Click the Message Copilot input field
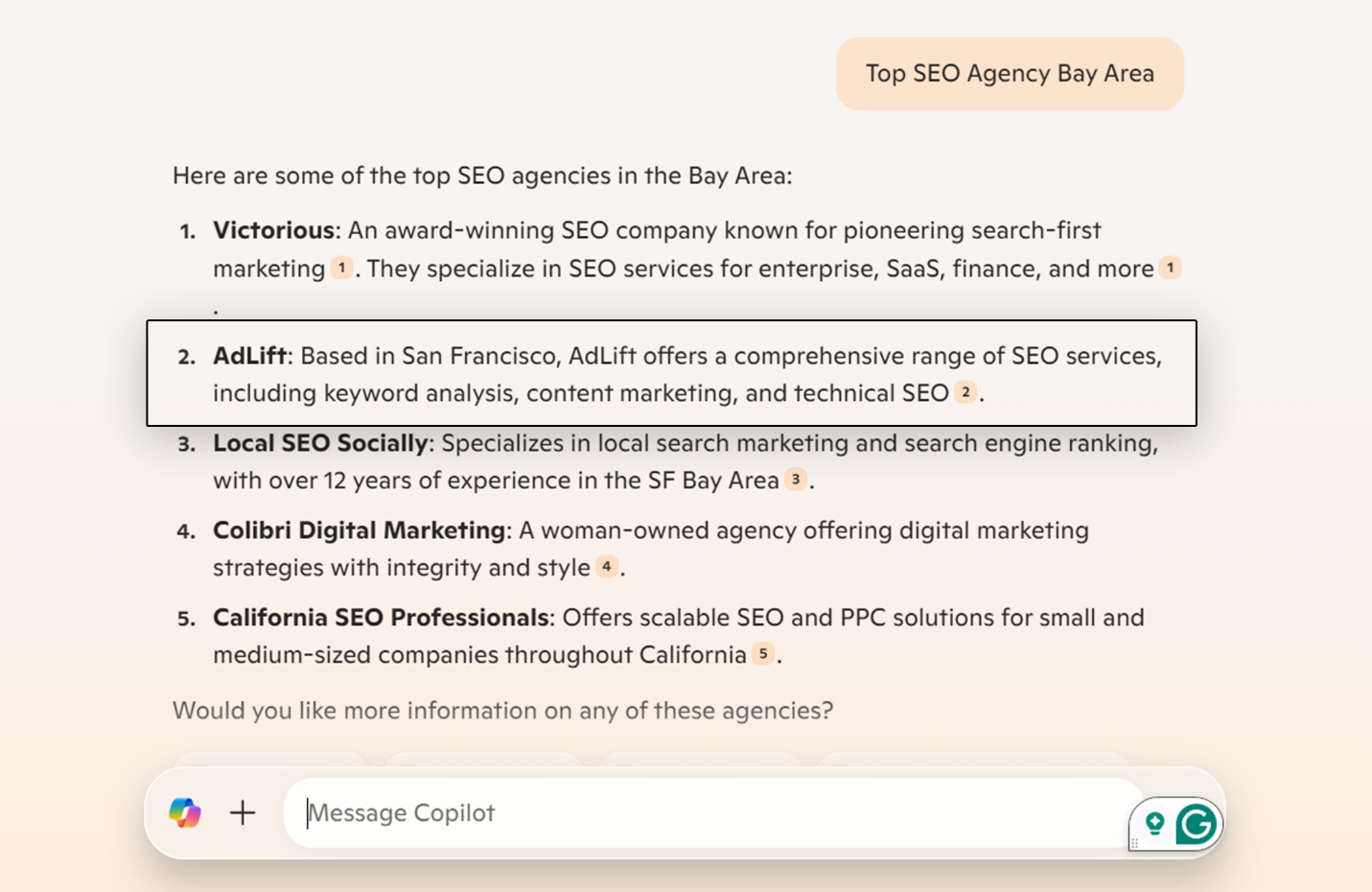This screenshot has width=1372, height=892. click(x=671, y=813)
